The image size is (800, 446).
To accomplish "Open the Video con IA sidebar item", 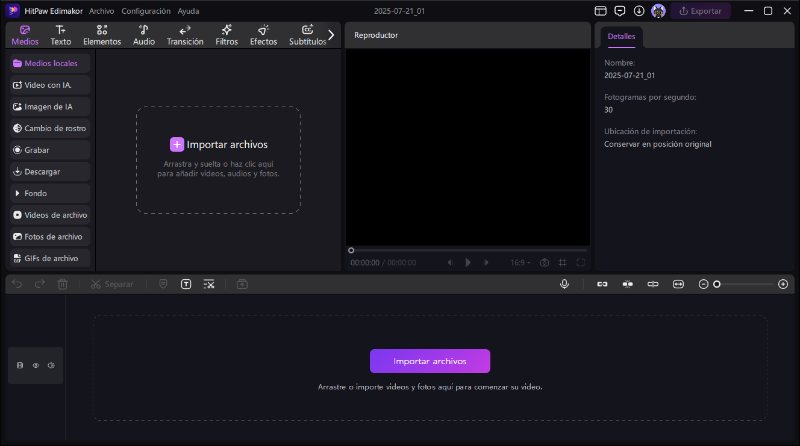I will [x=50, y=85].
